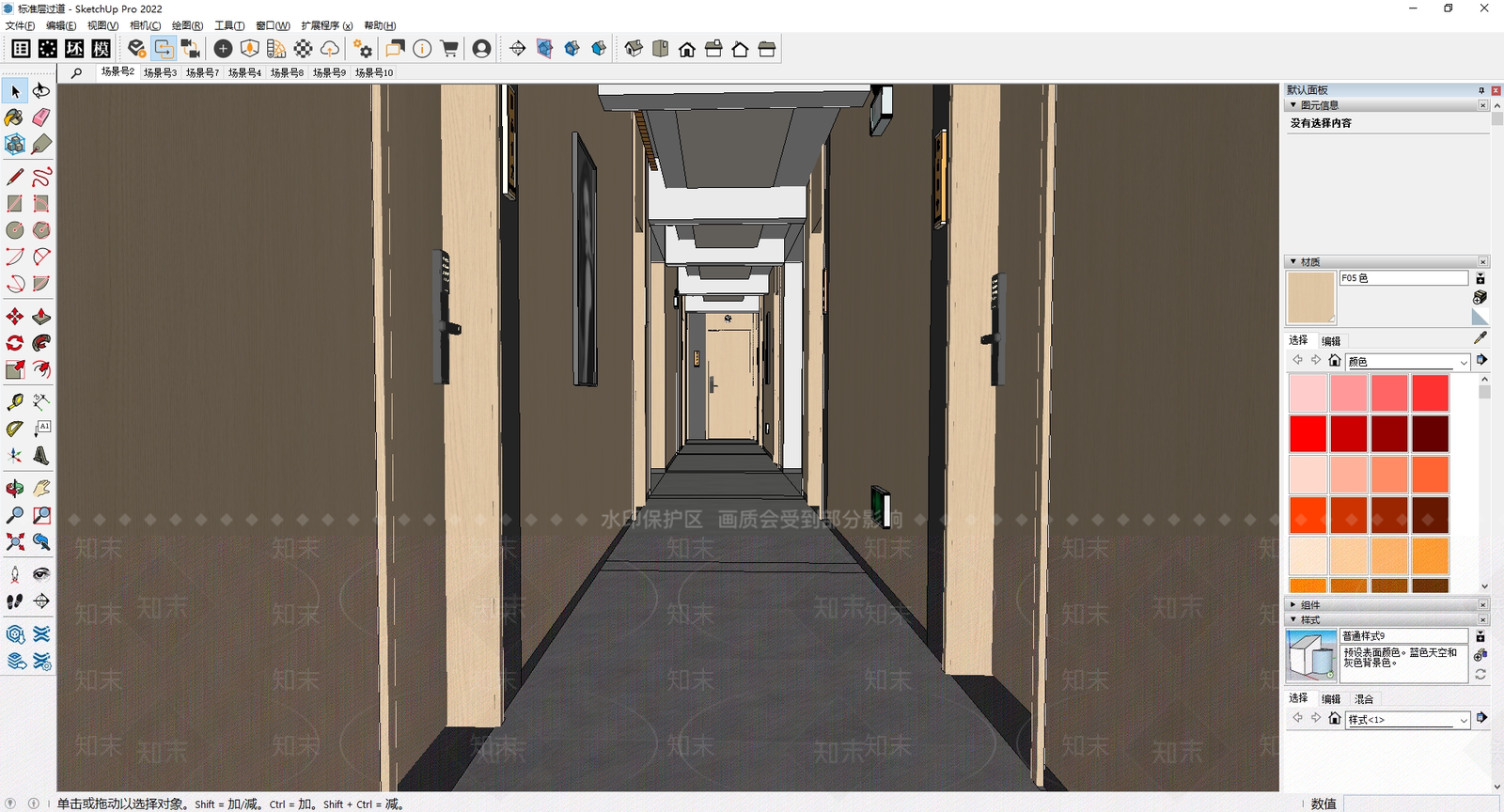
Task: Open the Extension Warehouse cart icon
Action: click(x=449, y=49)
